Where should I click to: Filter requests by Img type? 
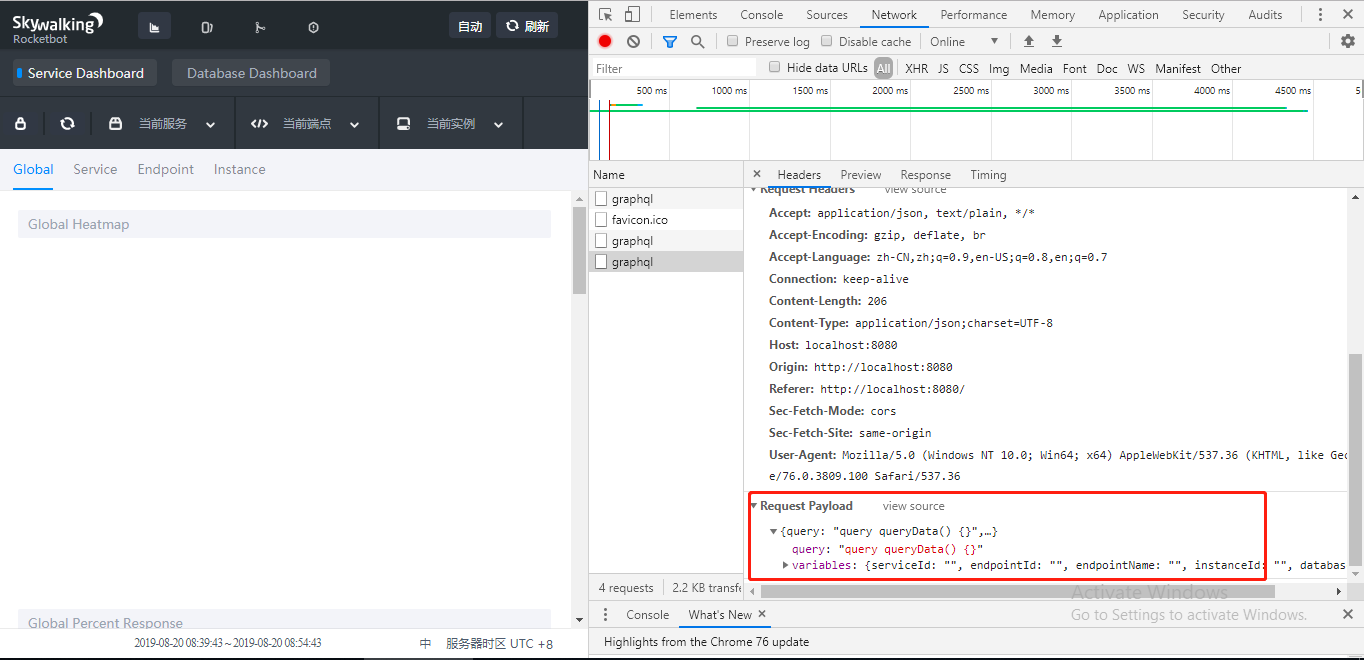point(999,68)
